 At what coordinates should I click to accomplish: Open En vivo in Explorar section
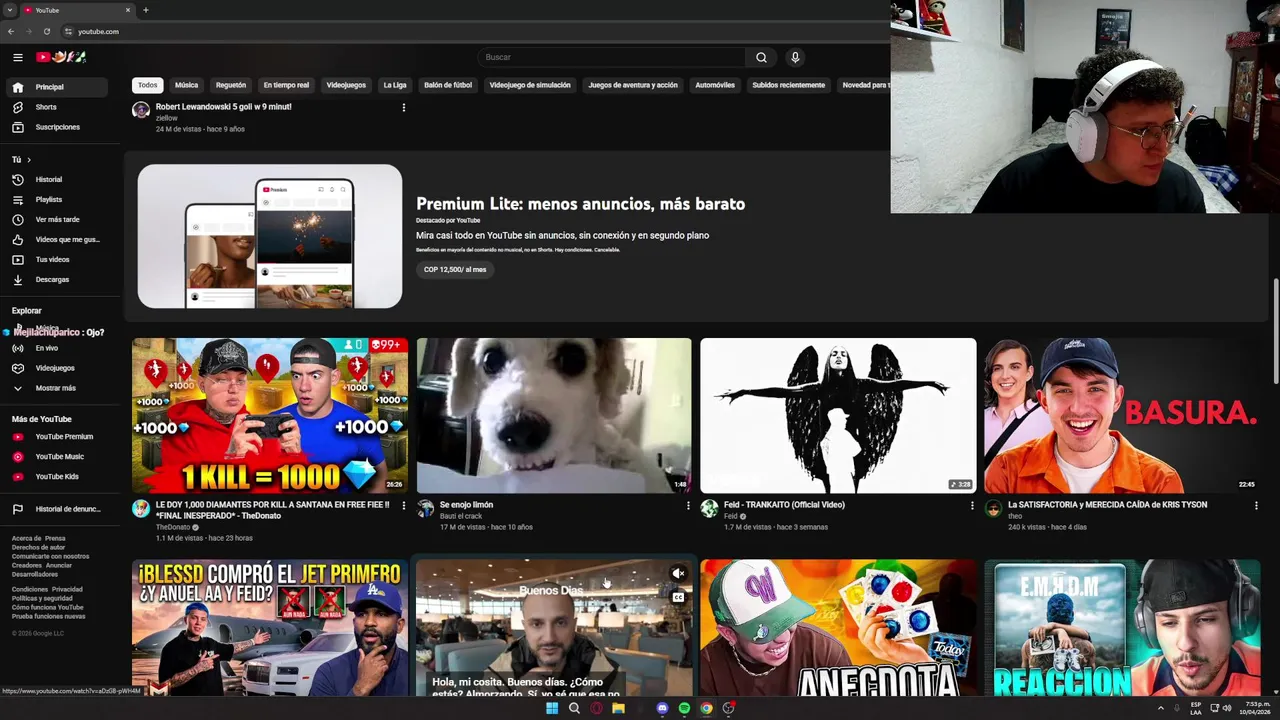click(x=56, y=348)
